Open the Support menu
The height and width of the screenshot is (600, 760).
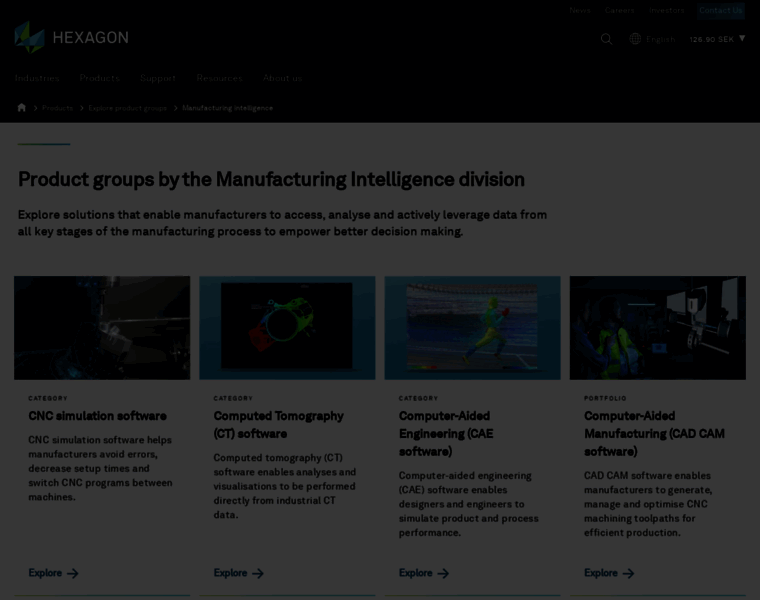pyautogui.click(x=158, y=78)
